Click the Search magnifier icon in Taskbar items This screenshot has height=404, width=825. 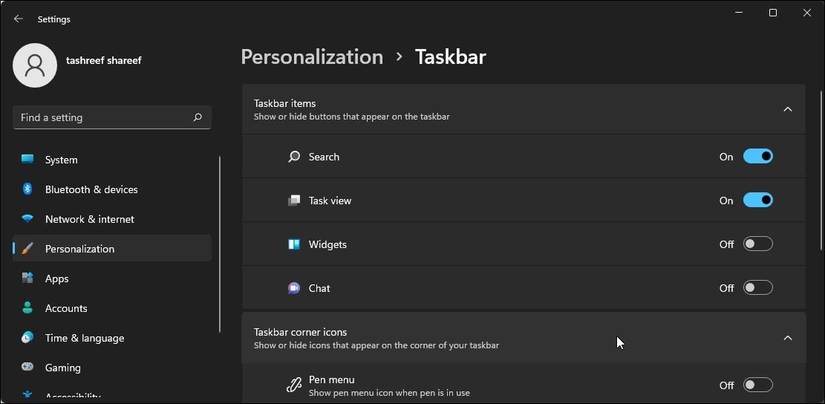(294, 157)
